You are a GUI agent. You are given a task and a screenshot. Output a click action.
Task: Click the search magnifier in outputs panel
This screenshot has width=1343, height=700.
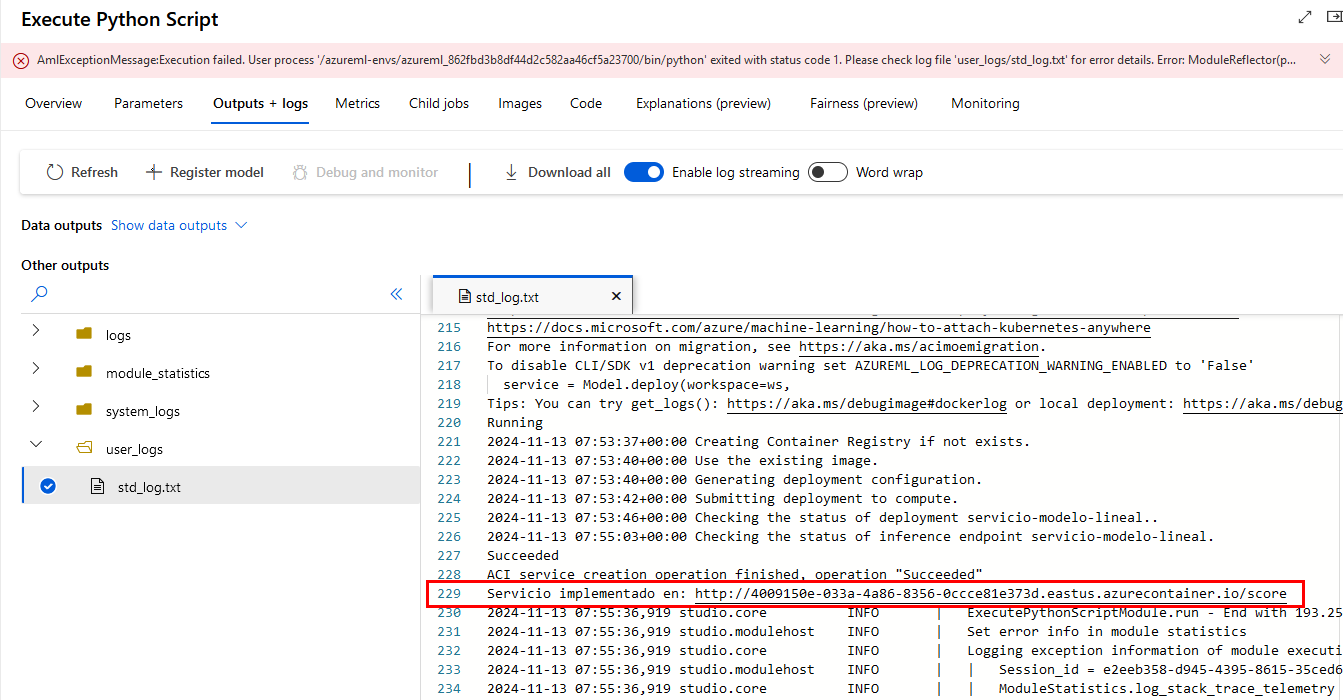(x=39, y=294)
